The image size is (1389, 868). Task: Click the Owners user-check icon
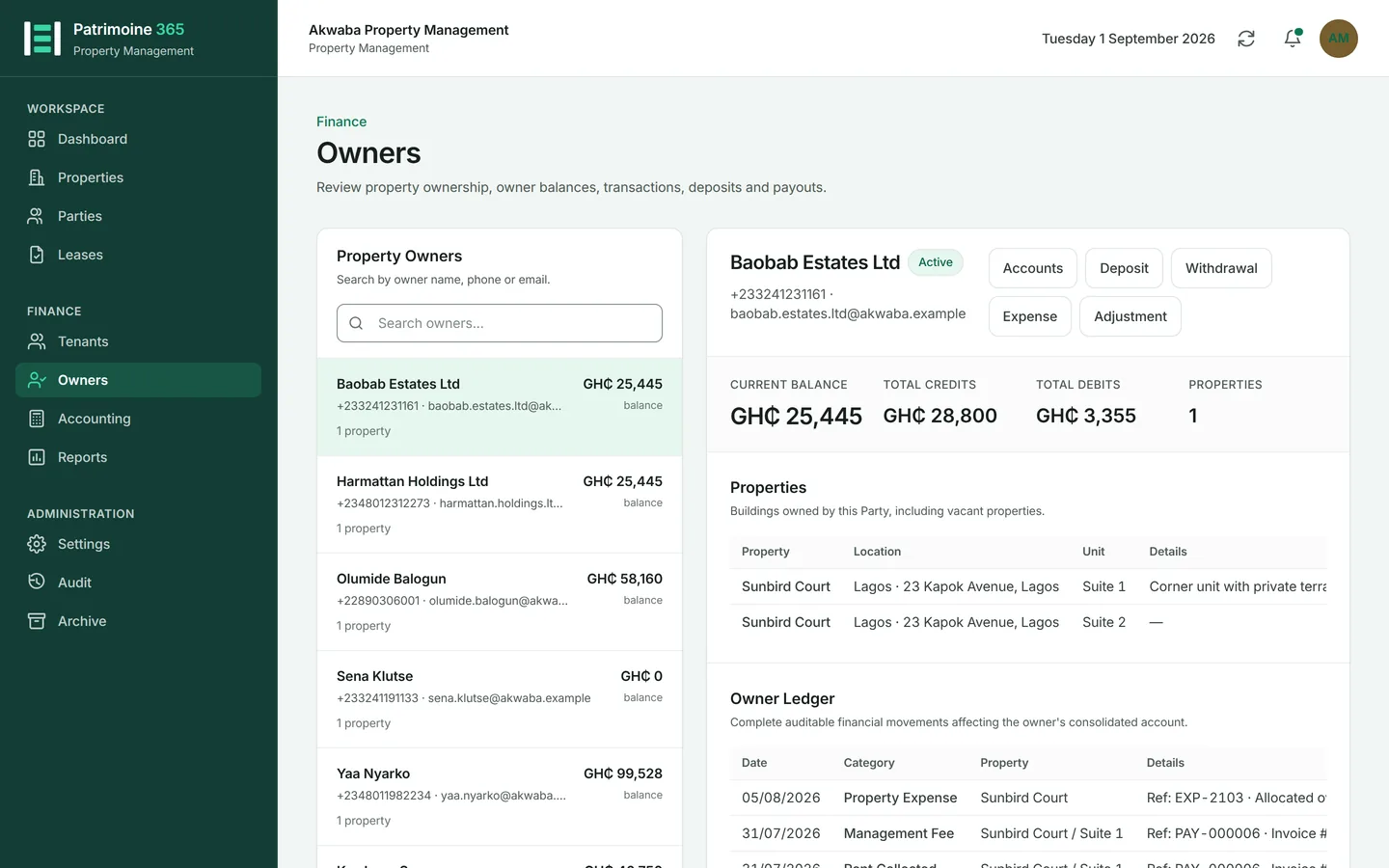37,380
